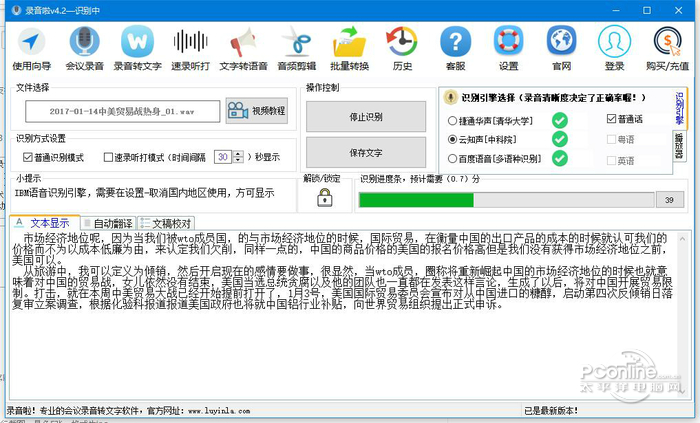Screen dimensions: 700x423
Task: Toggle the 粤语 language checkbox
Action: coord(611,139)
